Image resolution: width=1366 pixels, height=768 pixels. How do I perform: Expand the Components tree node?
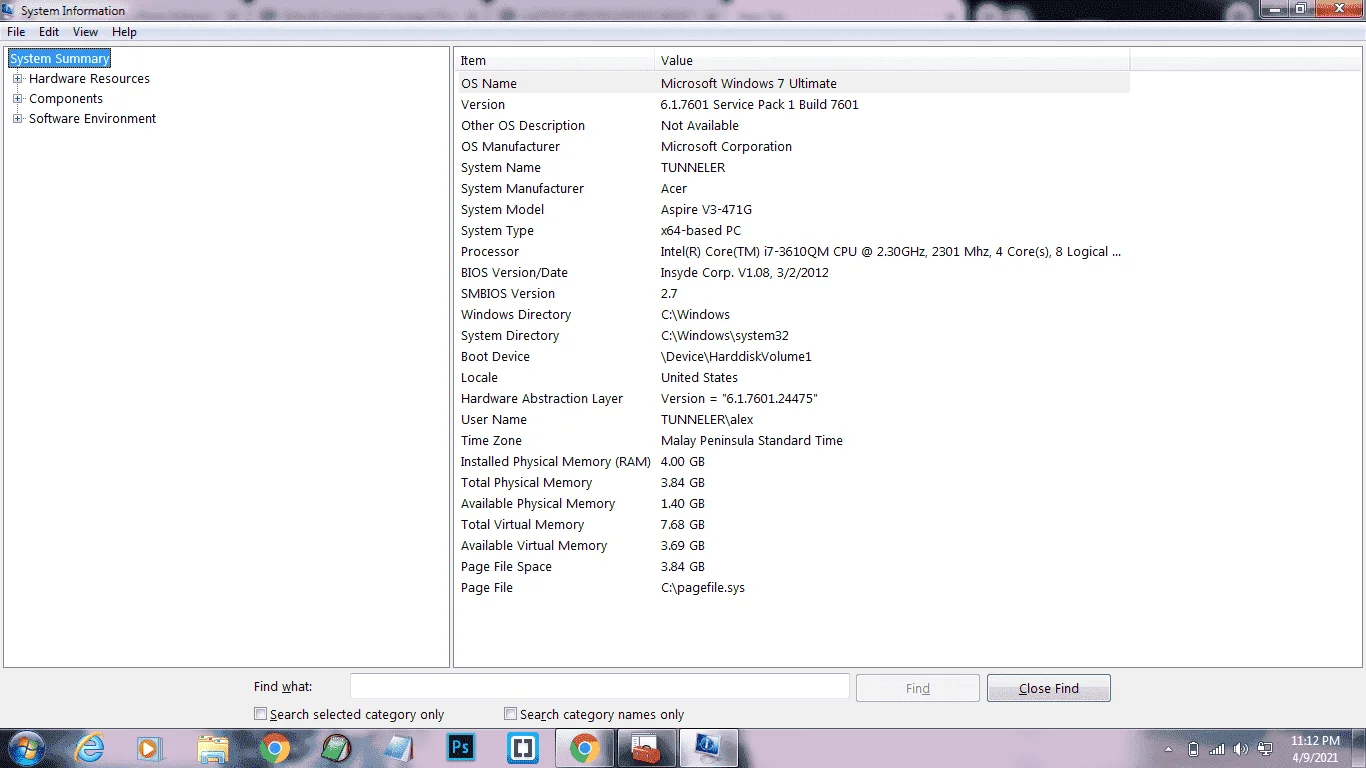pos(17,99)
